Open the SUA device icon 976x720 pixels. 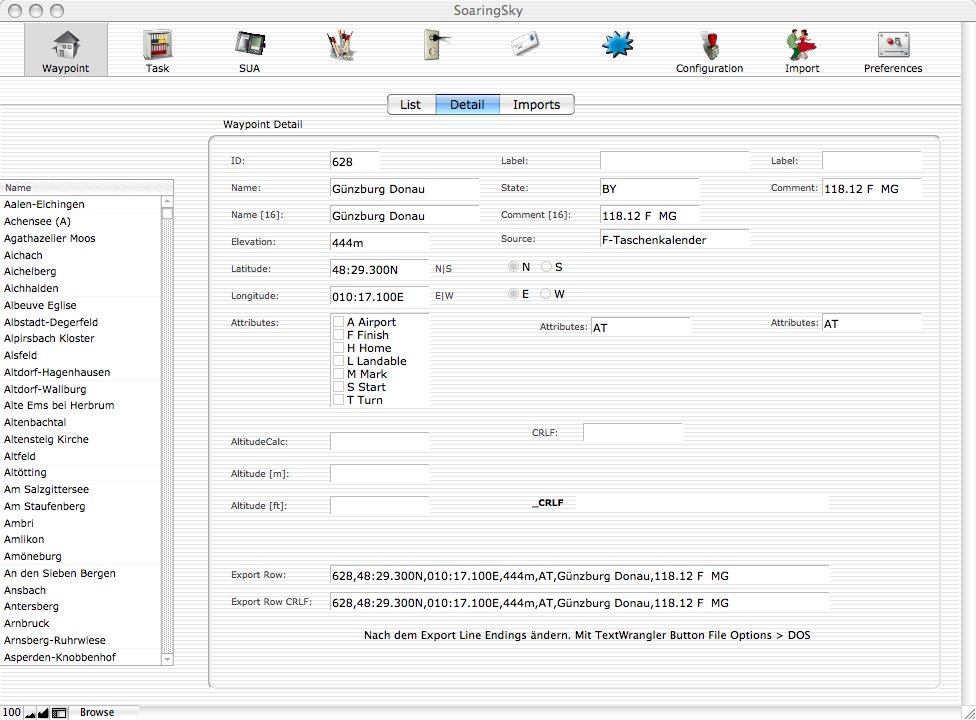click(250, 45)
